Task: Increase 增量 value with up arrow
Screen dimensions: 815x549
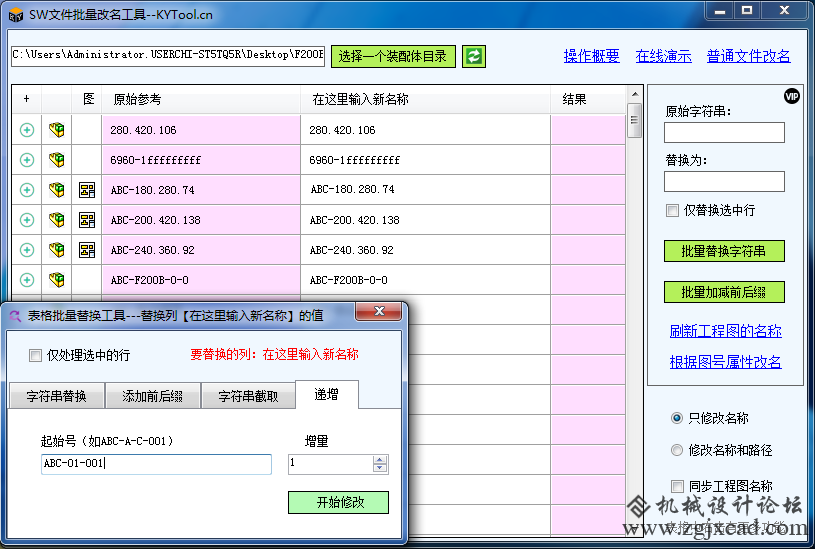Action: [x=380, y=460]
